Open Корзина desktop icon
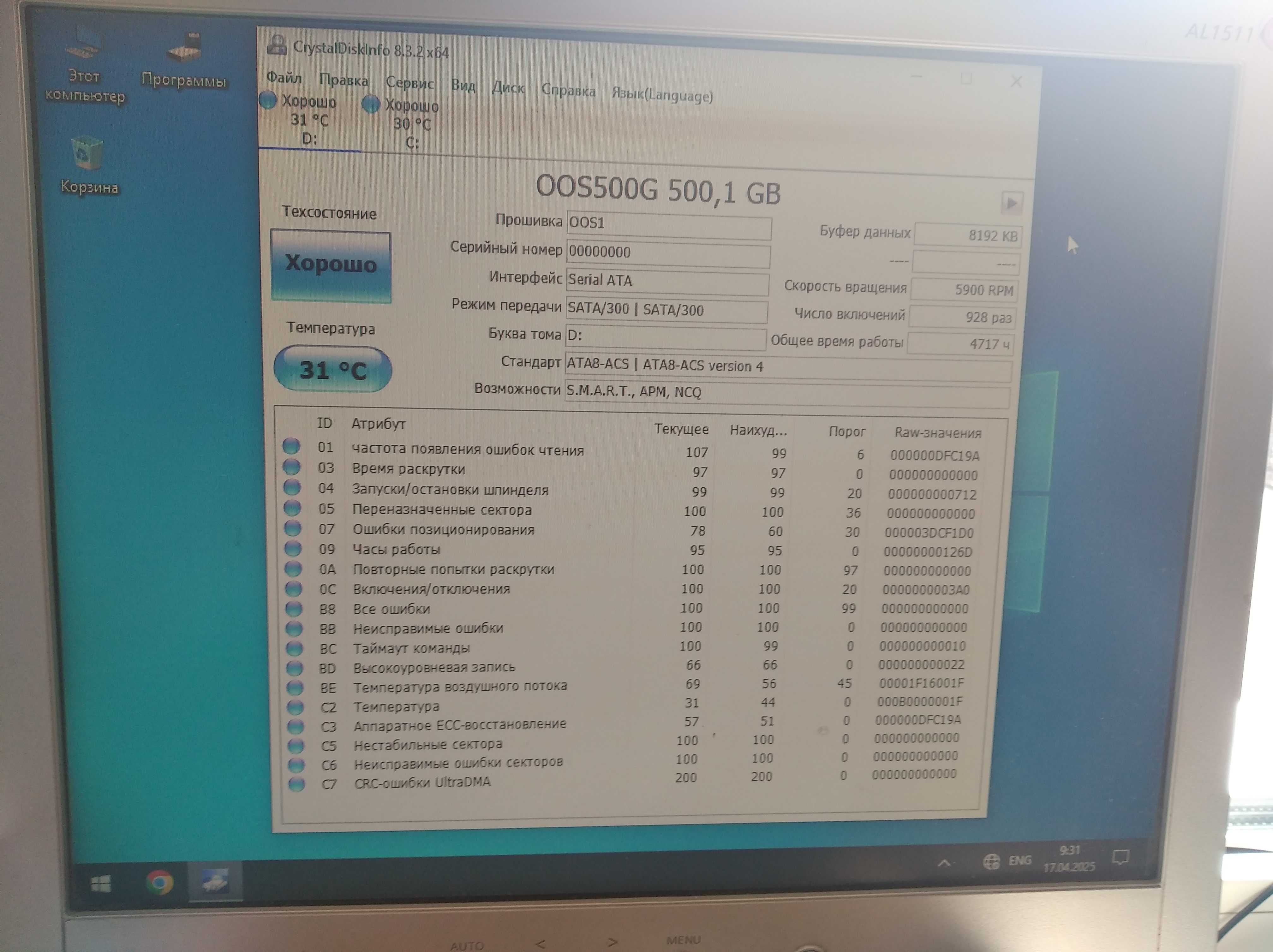The height and width of the screenshot is (952, 1273). pyautogui.click(x=89, y=164)
